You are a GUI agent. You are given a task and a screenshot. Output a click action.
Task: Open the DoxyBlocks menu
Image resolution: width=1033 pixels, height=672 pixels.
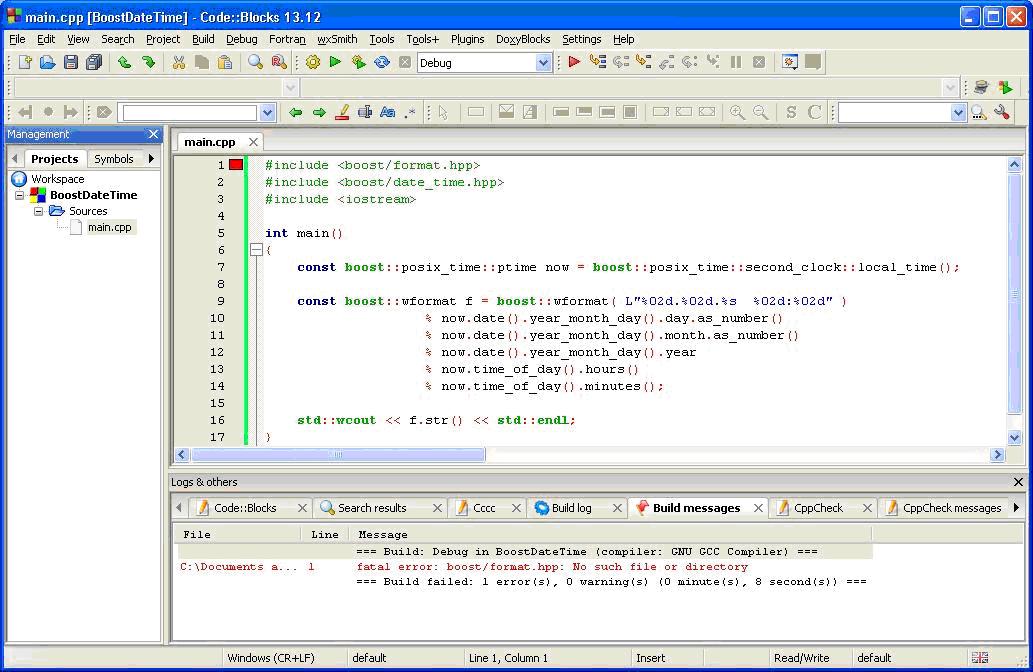(x=522, y=40)
